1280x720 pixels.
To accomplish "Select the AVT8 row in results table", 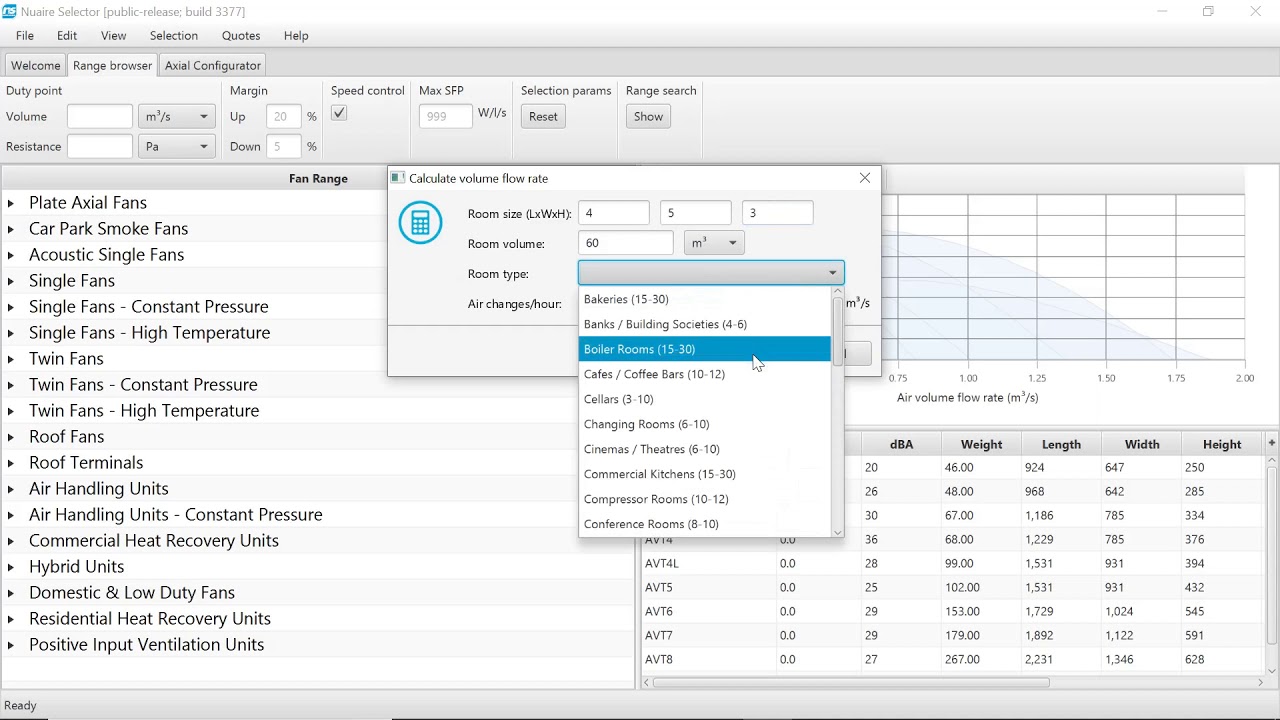I will tap(954, 659).
